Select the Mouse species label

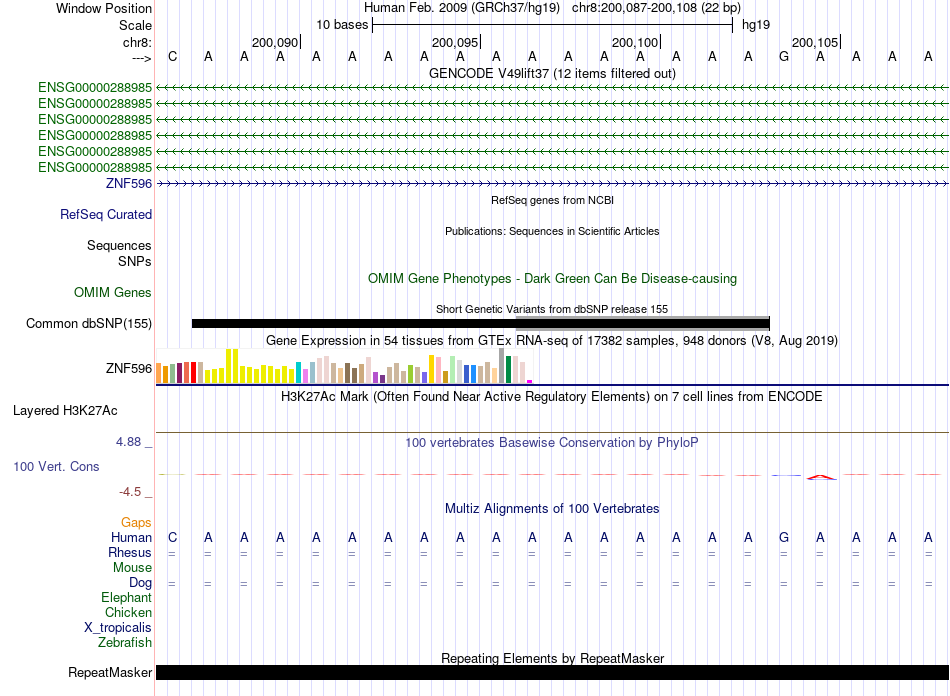point(132,568)
